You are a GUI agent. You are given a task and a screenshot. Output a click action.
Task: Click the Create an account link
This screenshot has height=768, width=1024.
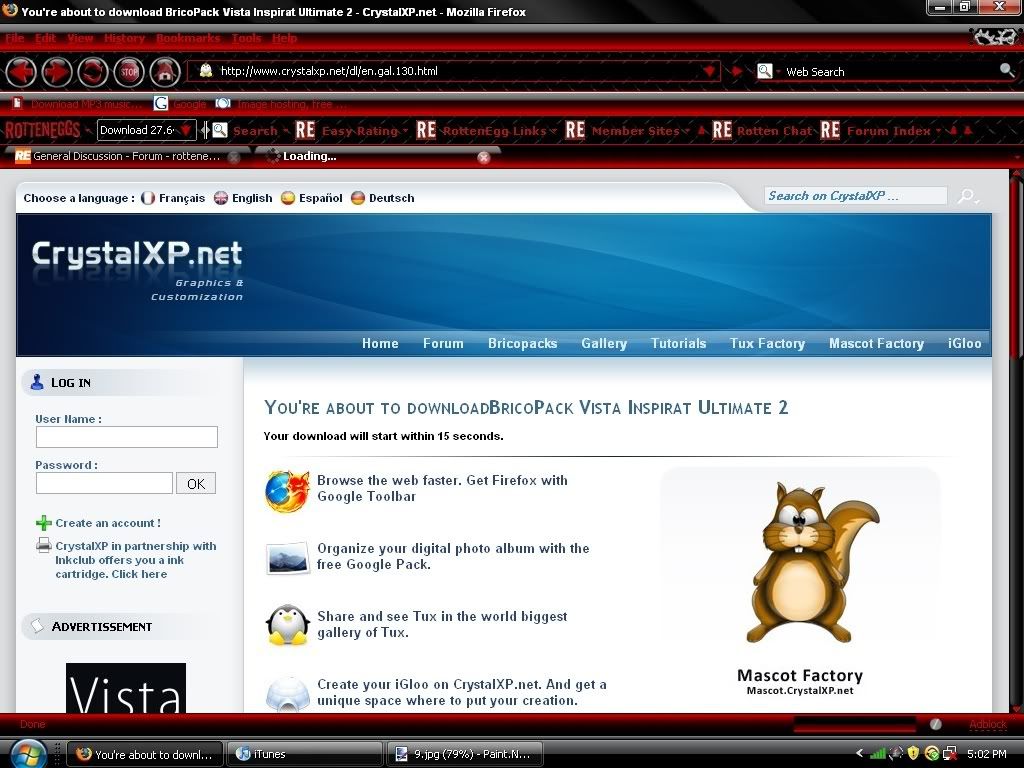click(108, 523)
